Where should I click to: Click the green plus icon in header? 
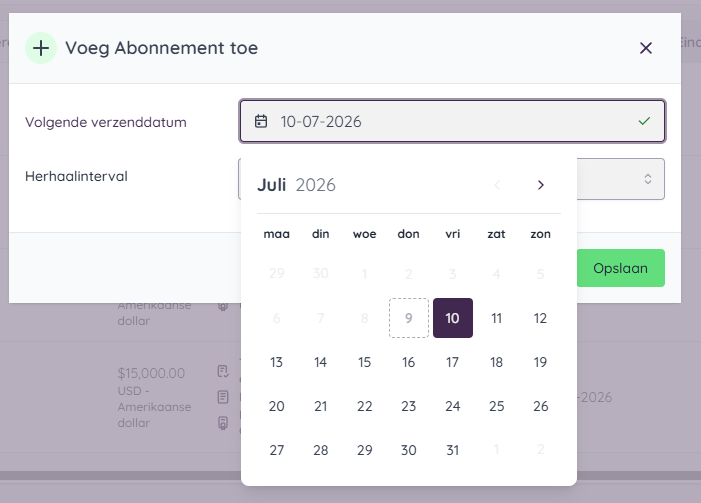41,48
